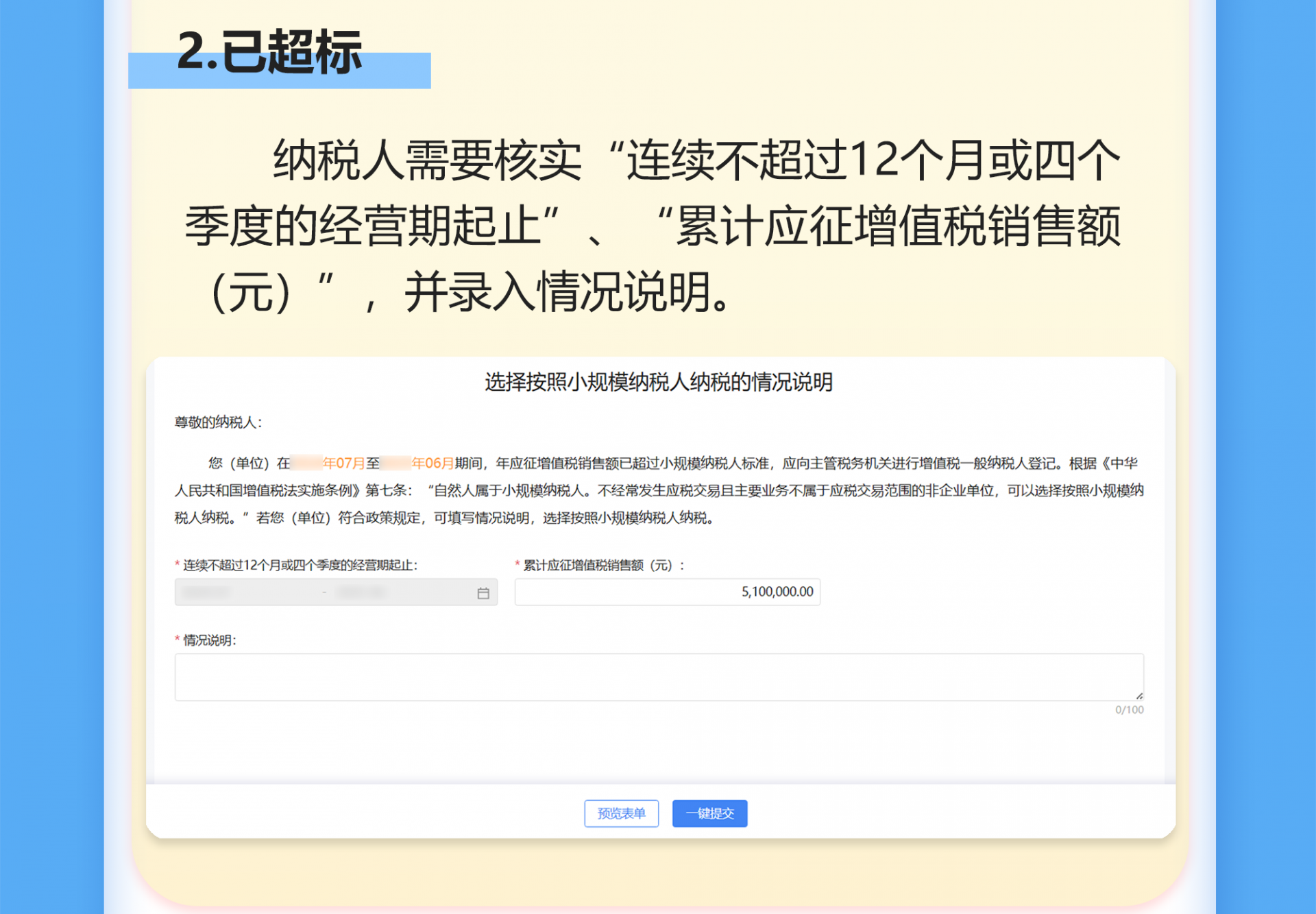Click the form title 选择按照小规模纳税人纳税的情况说明
This screenshot has width=1316, height=914.
(x=658, y=382)
